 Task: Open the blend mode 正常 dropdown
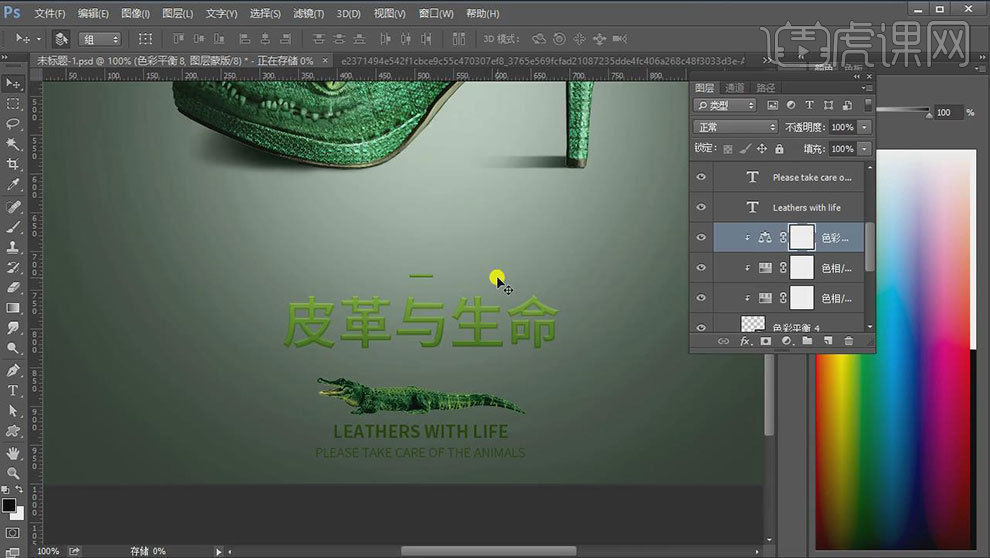pyautogui.click(x=736, y=127)
